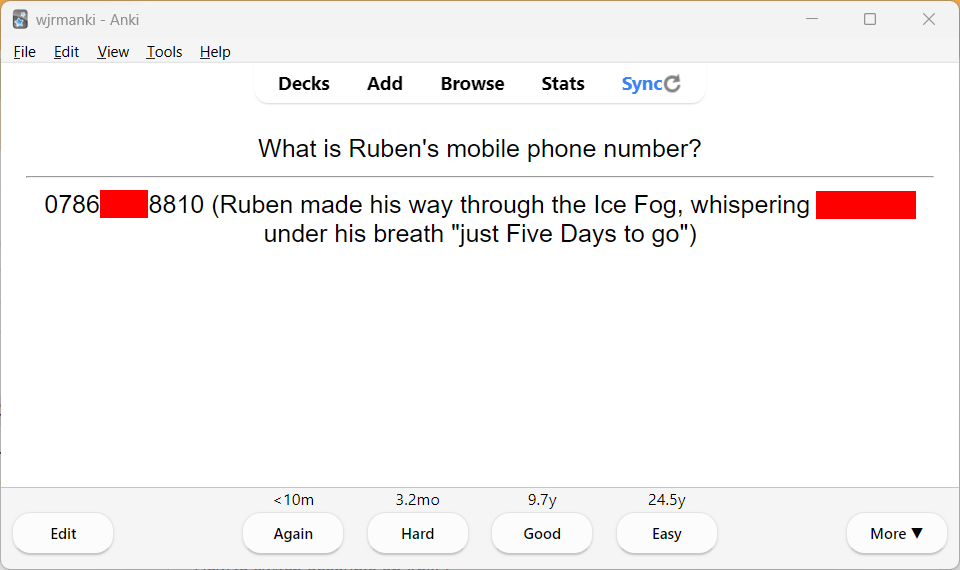This screenshot has height=570, width=960.
Task: Expand the More options dropdown
Action: click(896, 534)
